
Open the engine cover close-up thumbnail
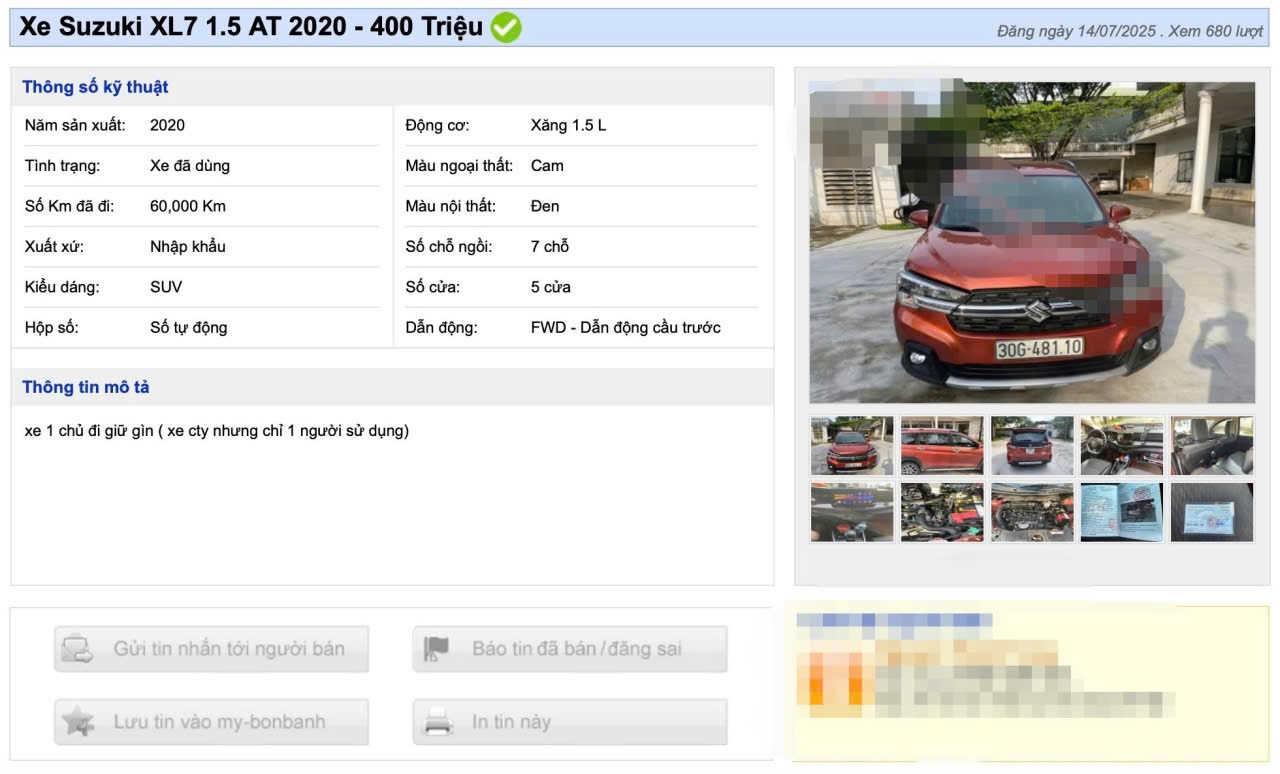[x=1032, y=512]
